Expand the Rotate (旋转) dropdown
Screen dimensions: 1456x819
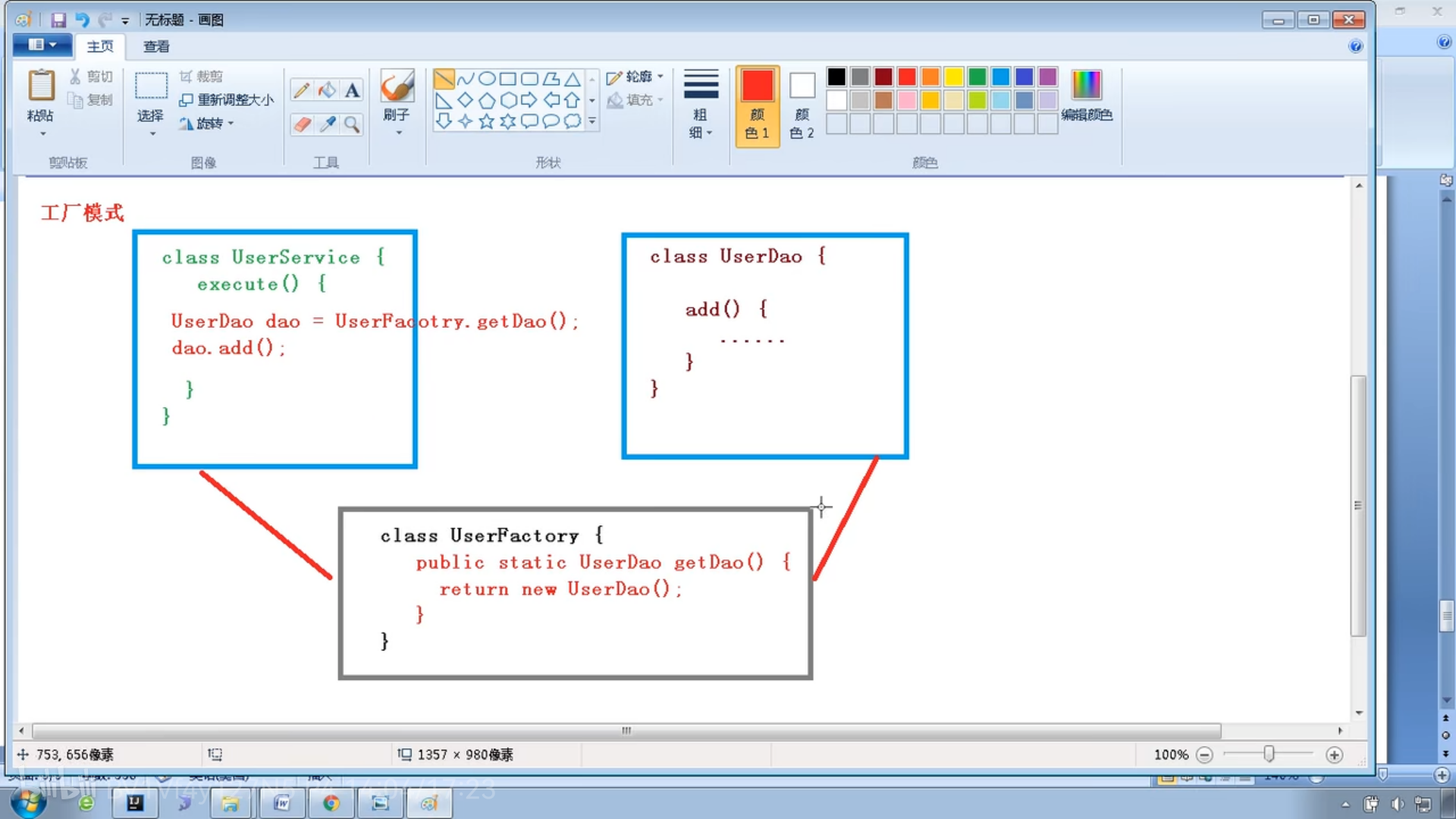207,124
